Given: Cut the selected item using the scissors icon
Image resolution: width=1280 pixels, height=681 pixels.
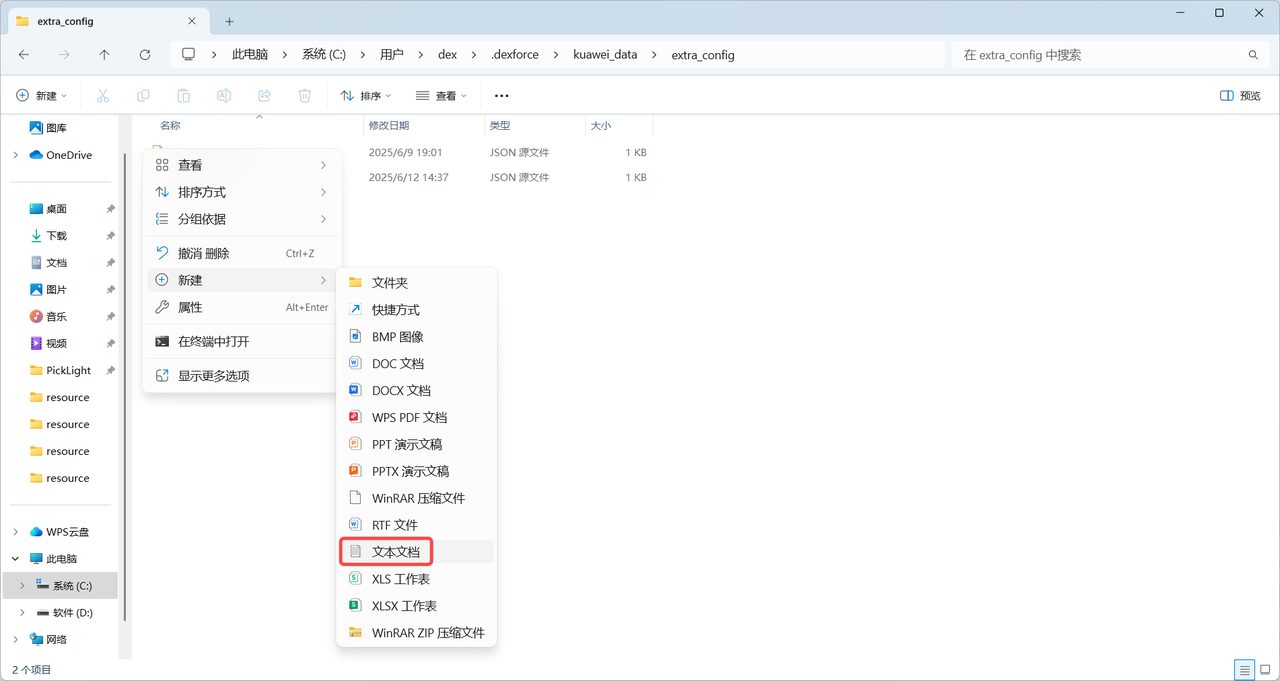Looking at the screenshot, I should (x=102, y=95).
